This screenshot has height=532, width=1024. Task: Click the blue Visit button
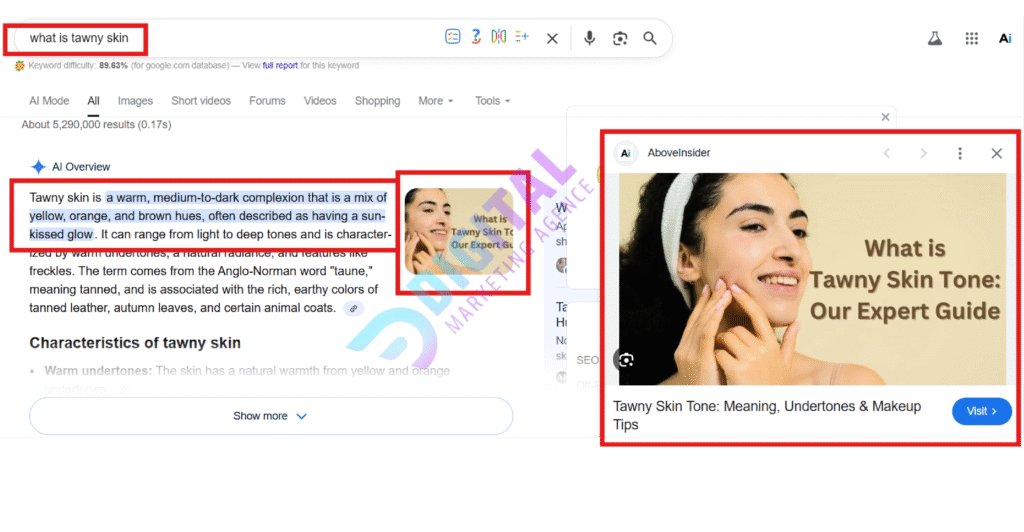tap(981, 411)
